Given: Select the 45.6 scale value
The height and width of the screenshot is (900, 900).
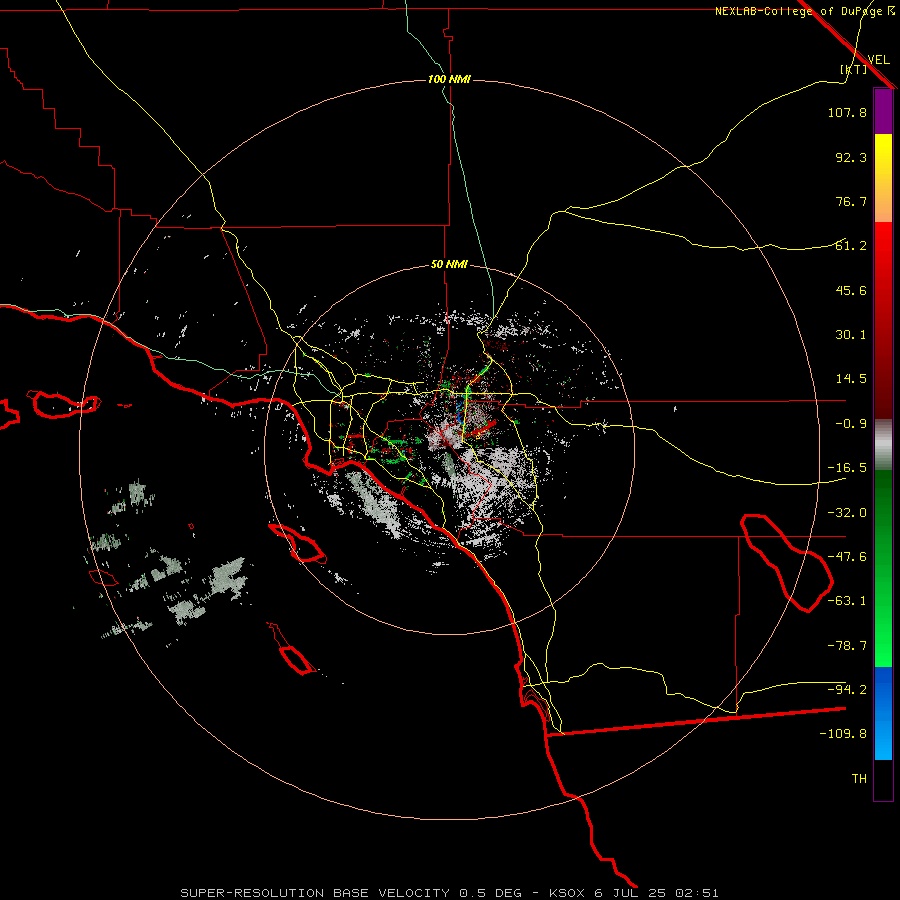Looking at the screenshot, I should tap(851, 290).
